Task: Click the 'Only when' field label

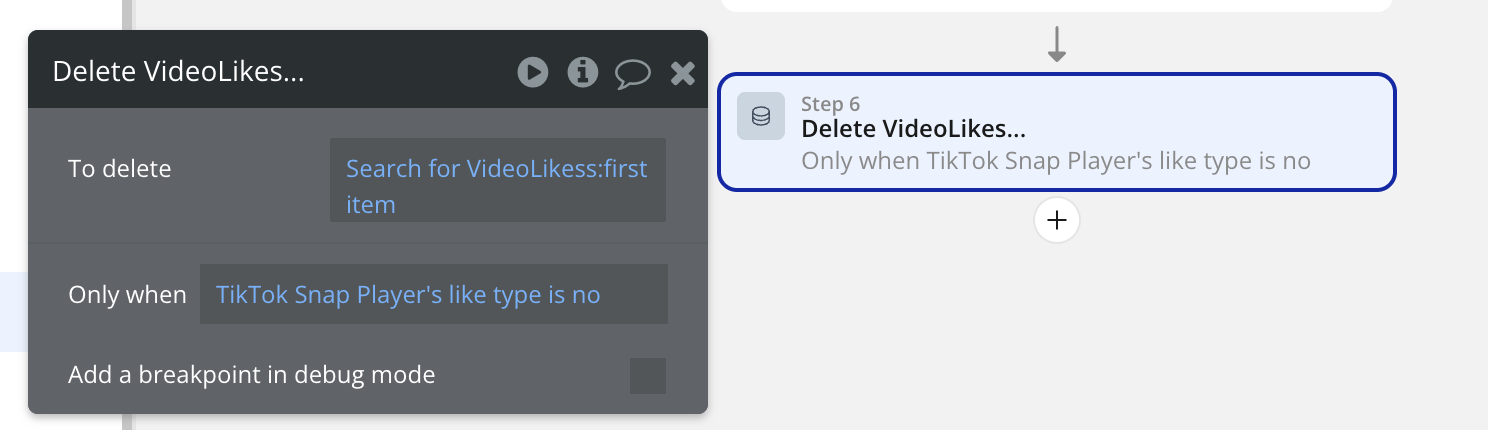Action: [x=127, y=295]
